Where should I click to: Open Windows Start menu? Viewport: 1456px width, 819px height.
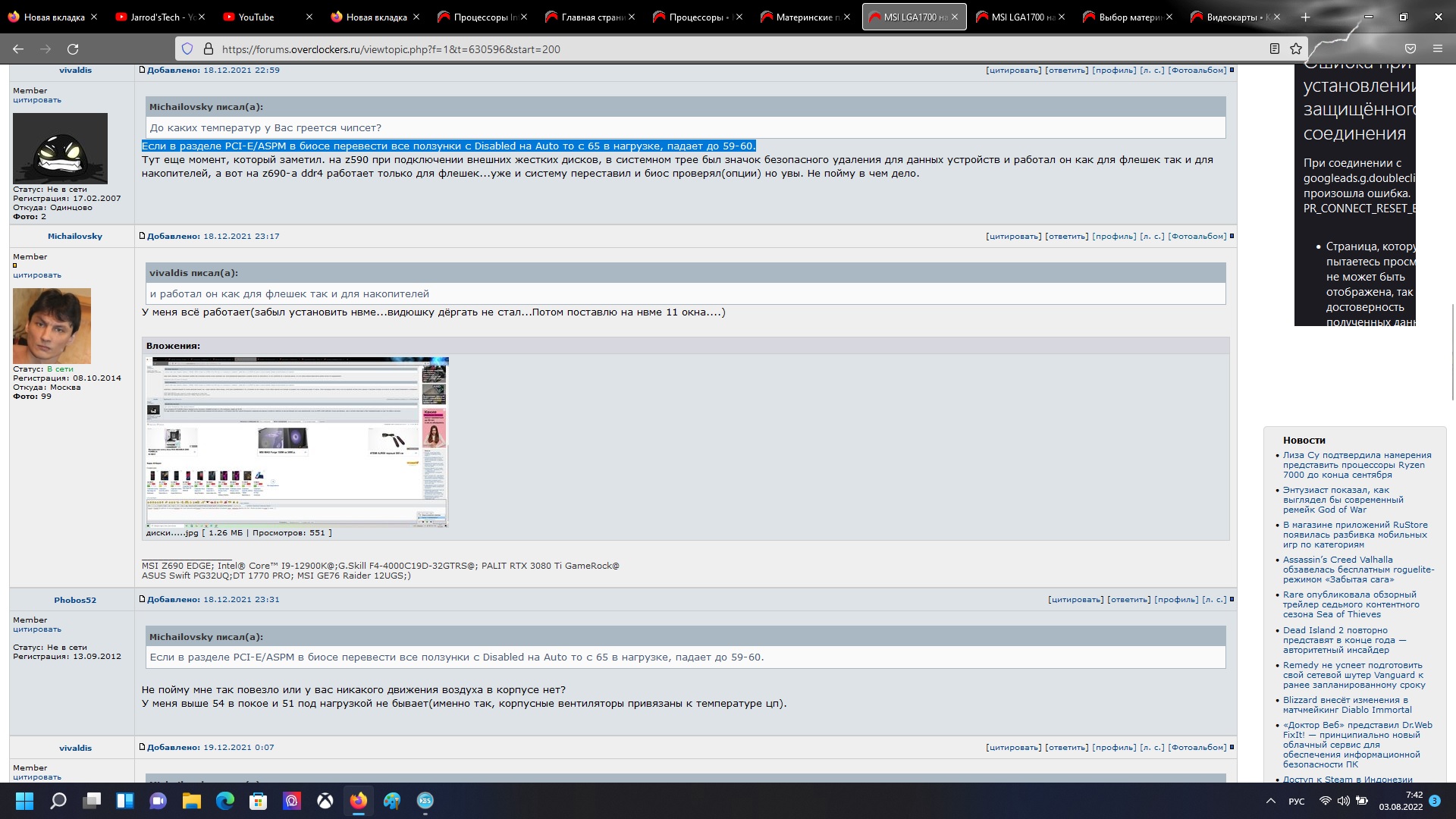pyautogui.click(x=24, y=801)
